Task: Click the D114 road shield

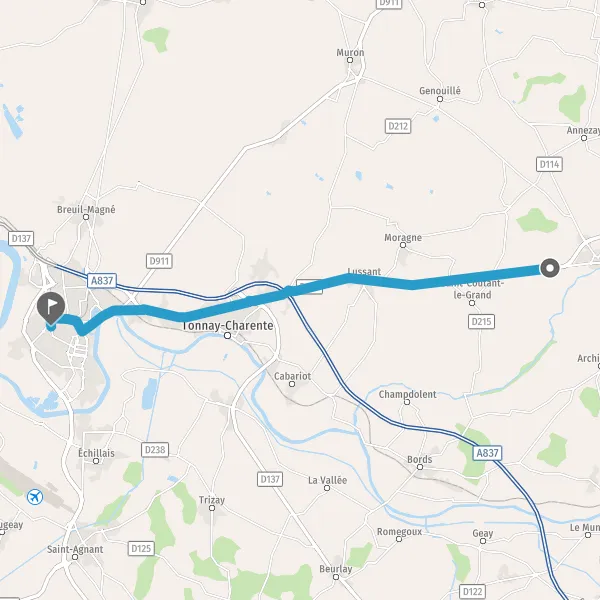Action: pyautogui.click(x=549, y=164)
